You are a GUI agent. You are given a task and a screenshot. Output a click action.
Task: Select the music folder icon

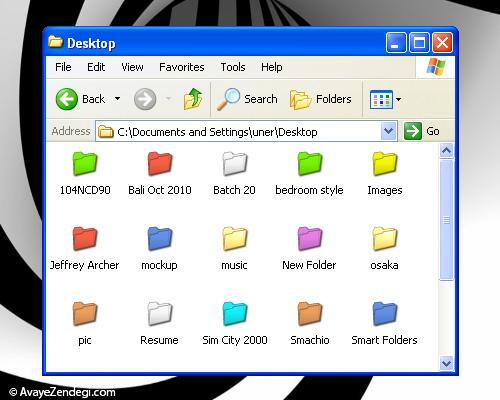click(235, 239)
